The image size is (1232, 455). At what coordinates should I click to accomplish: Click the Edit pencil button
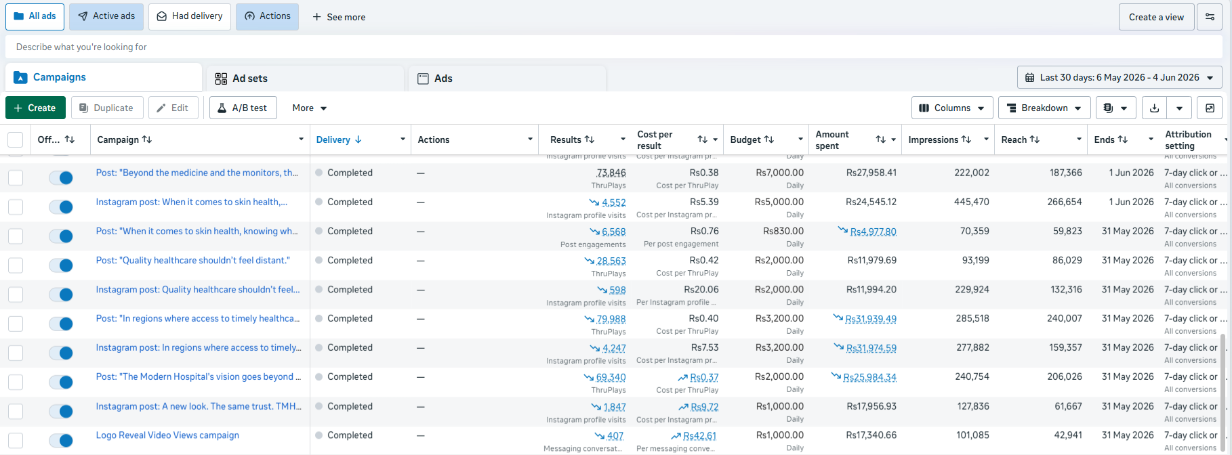tap(172, 108)
